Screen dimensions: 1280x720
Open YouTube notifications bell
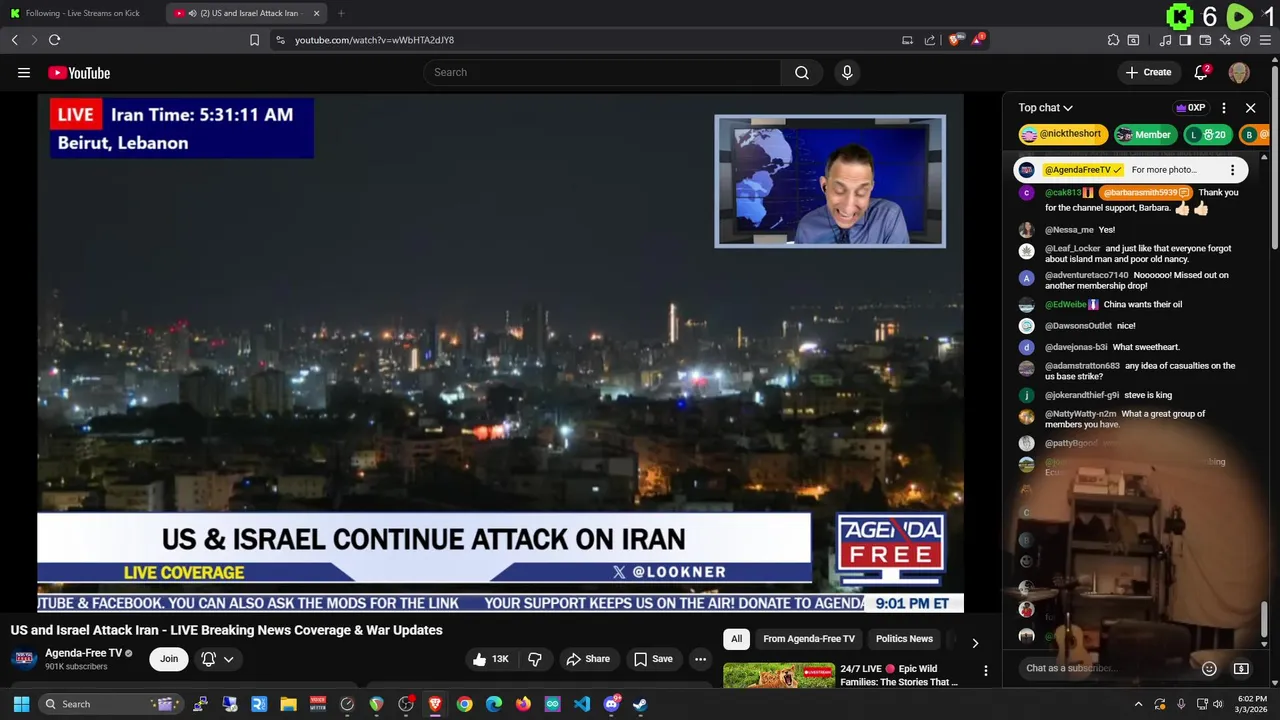[1201, 72]
